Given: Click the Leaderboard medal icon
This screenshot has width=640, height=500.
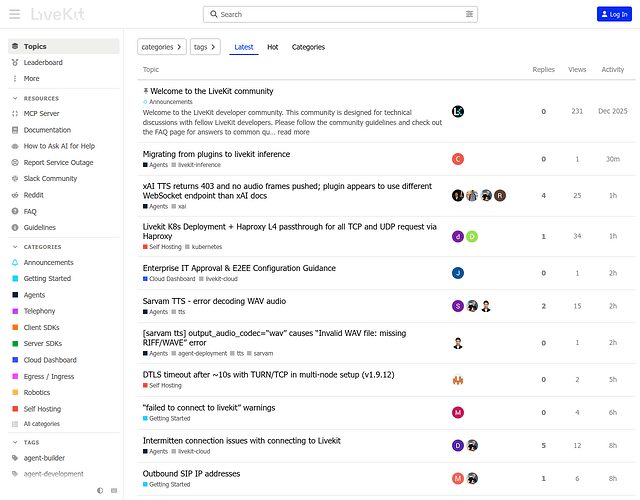Looking at the screenshot, I should point(15,62).
